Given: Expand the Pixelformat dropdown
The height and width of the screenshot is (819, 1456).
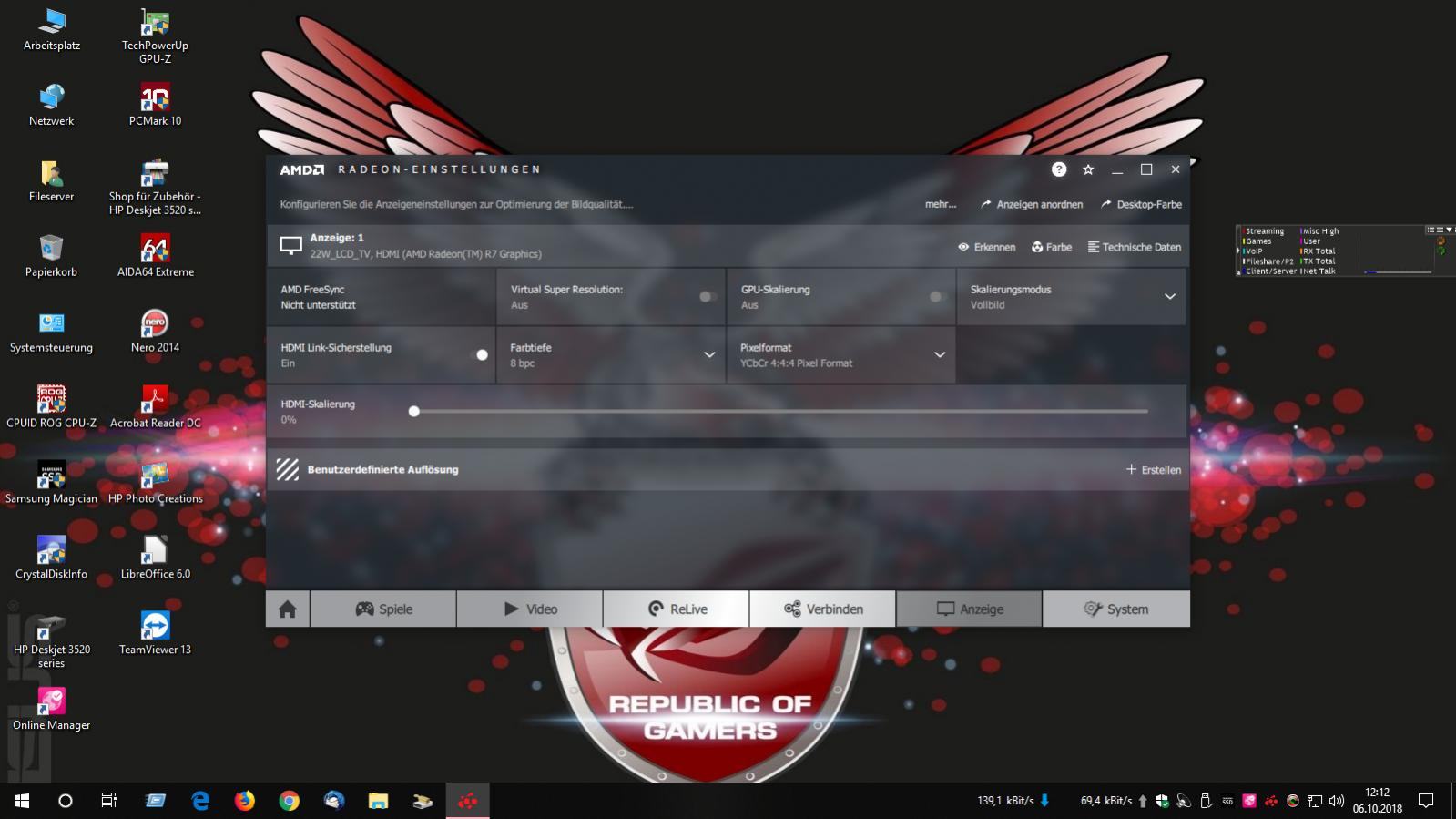Looking at the screenshot, I should click(x=940, y=354).
